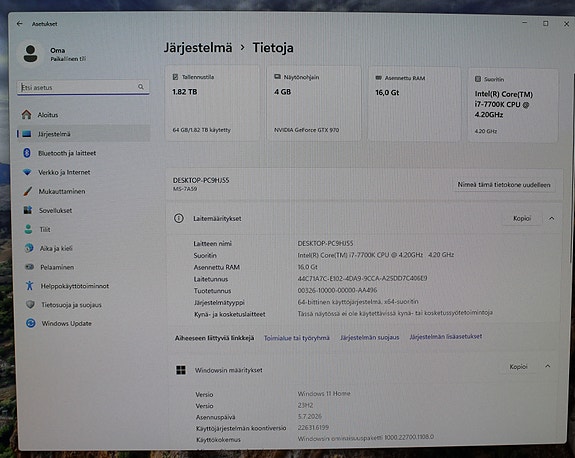The width and height of the screenshot is (575, 458).
Task: Click the Suoritin processor icon
Action: 478,79
